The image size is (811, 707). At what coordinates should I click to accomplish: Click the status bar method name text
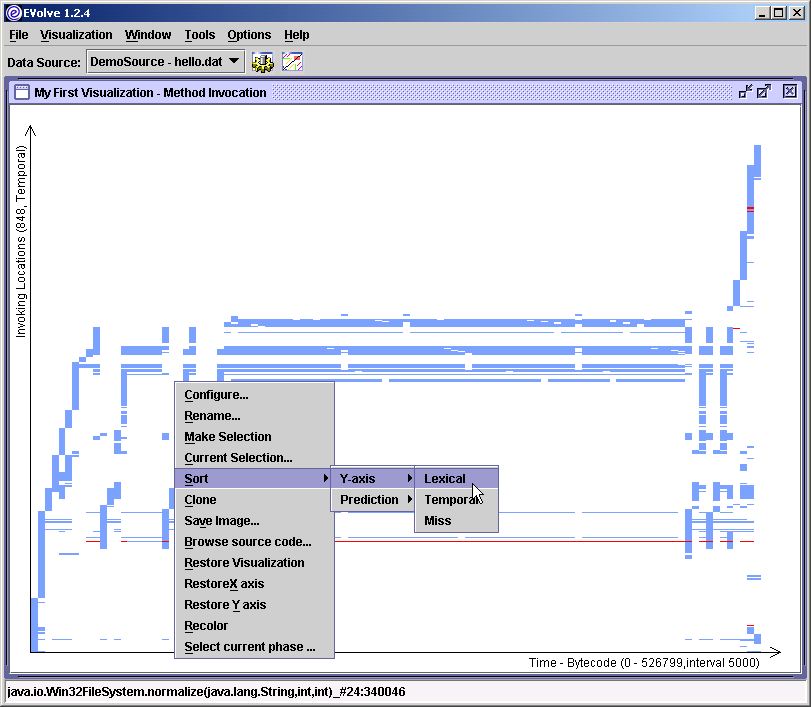tap(206, 691)
